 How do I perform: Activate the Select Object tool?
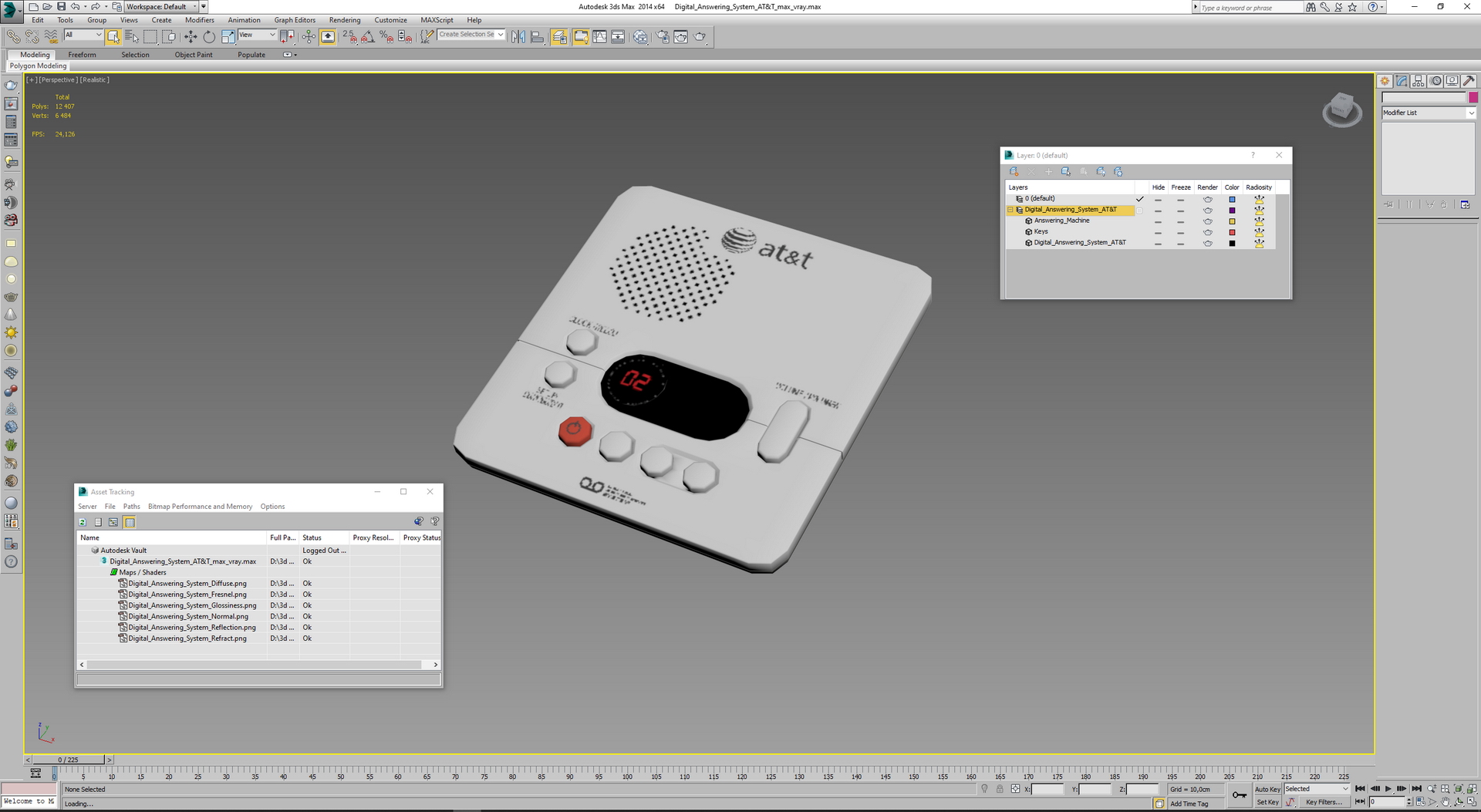pos(113,36)
